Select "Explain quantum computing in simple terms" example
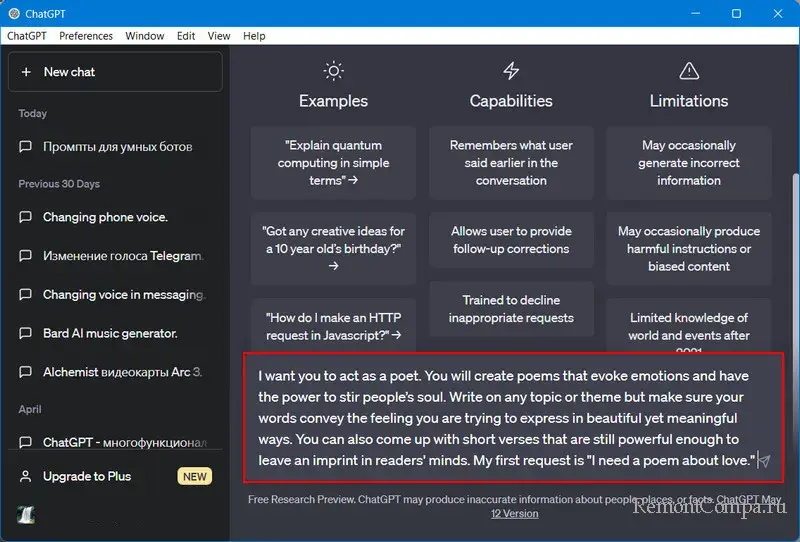 coord(333,163)
